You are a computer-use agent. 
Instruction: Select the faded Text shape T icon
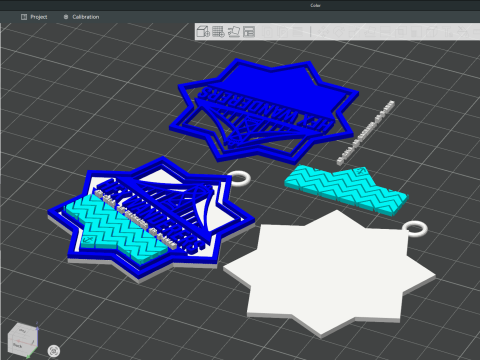point(447,32)
